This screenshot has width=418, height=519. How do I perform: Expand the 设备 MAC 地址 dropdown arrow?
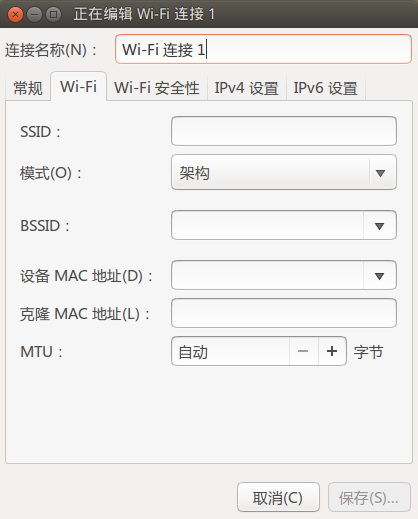coord(379,276)
